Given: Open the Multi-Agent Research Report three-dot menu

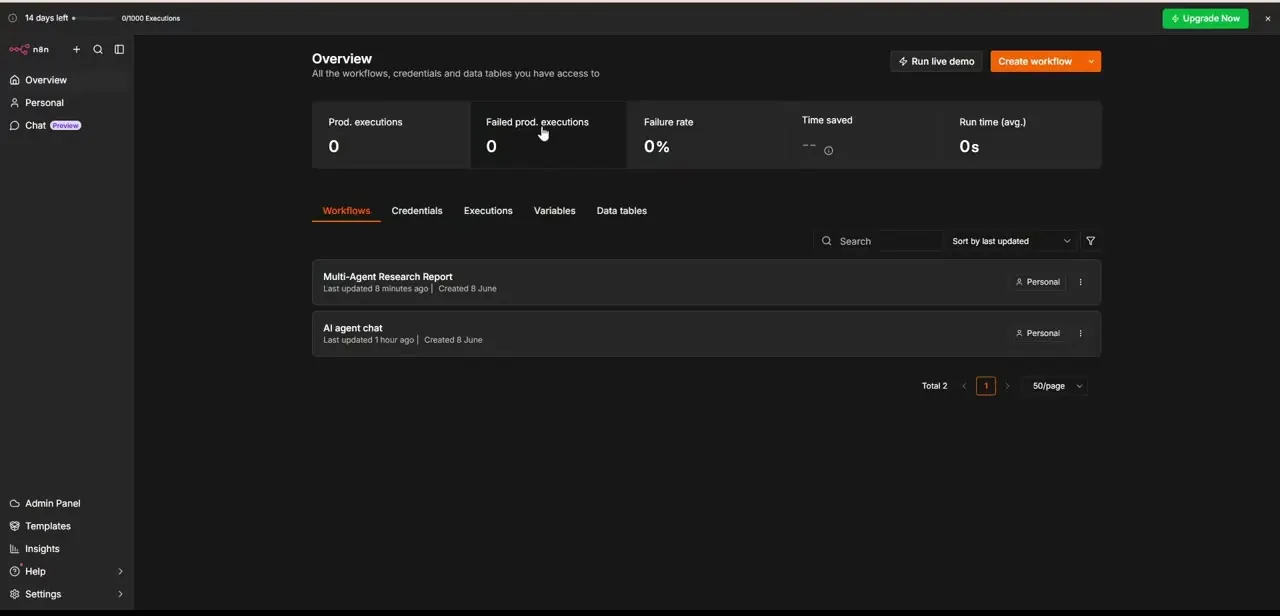Looking at the screenshot, I should click(x=1080, y=282).
